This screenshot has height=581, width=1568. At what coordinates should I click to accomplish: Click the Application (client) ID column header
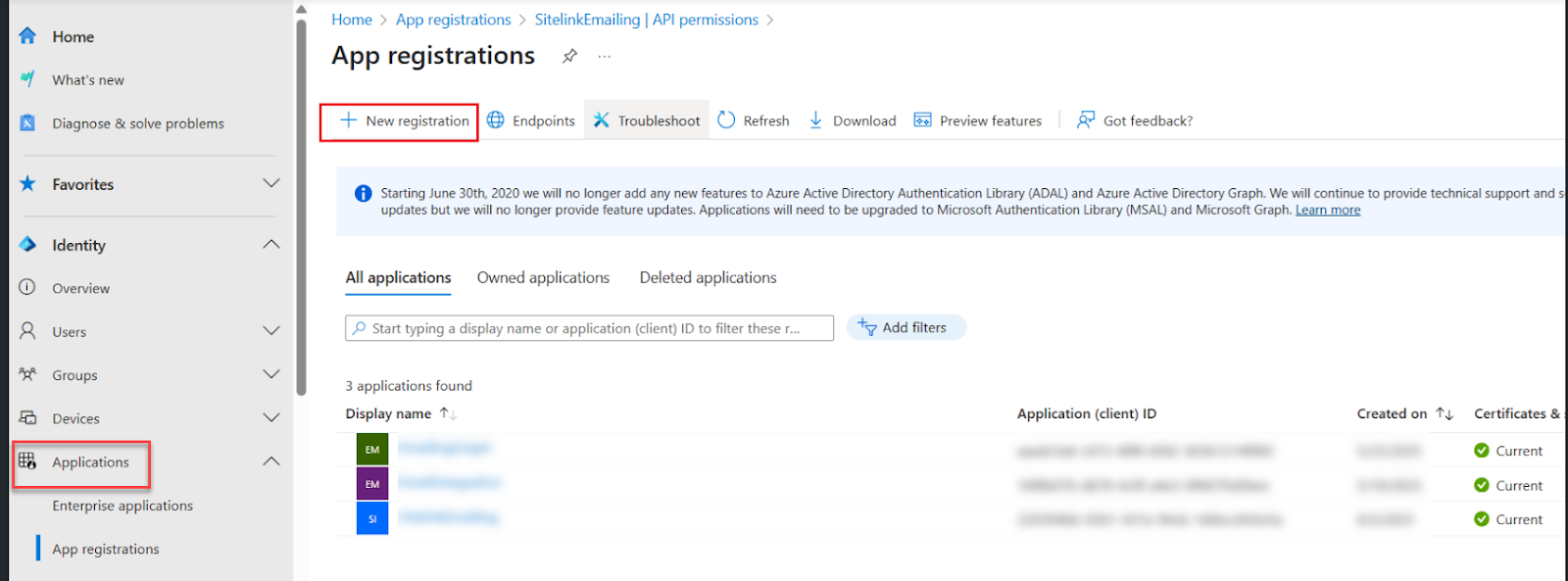click(x=1087, y=413)
